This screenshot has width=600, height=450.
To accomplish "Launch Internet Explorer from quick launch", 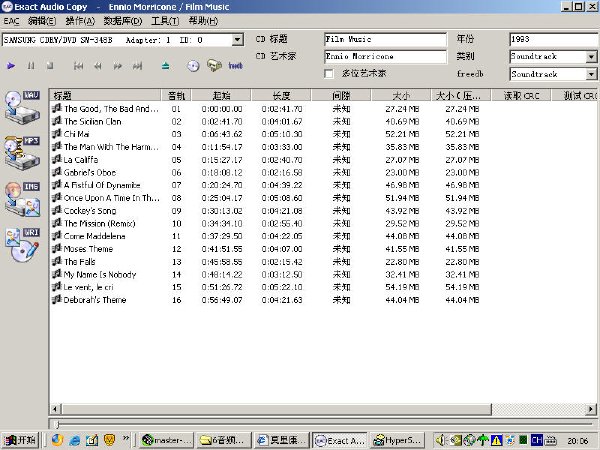I will pos(75,440).
